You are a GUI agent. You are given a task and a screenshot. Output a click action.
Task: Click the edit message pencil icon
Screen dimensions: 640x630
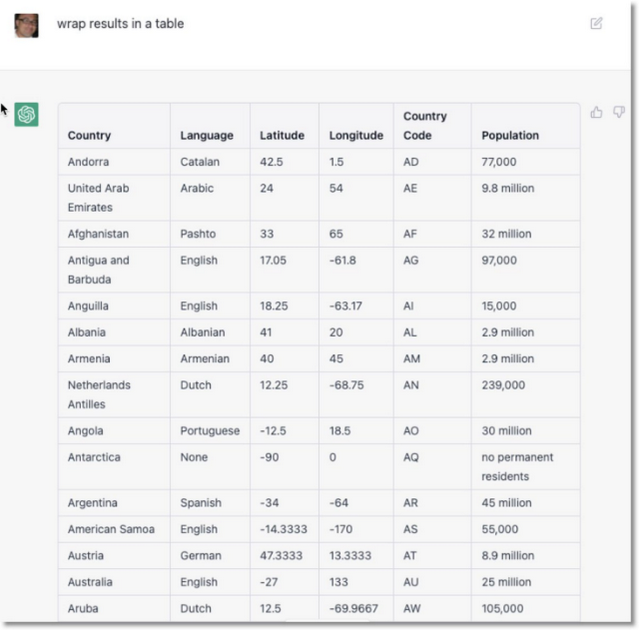(x=596, y=23)
